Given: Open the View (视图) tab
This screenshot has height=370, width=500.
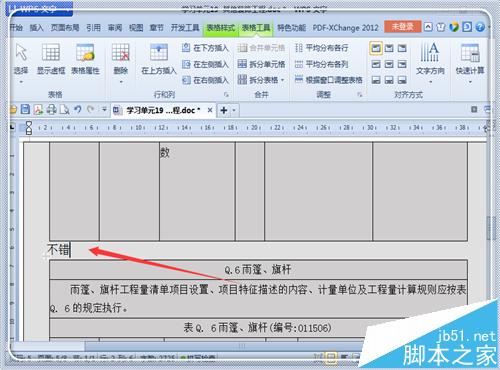Looking at the screenshot, I should point(136,27).
